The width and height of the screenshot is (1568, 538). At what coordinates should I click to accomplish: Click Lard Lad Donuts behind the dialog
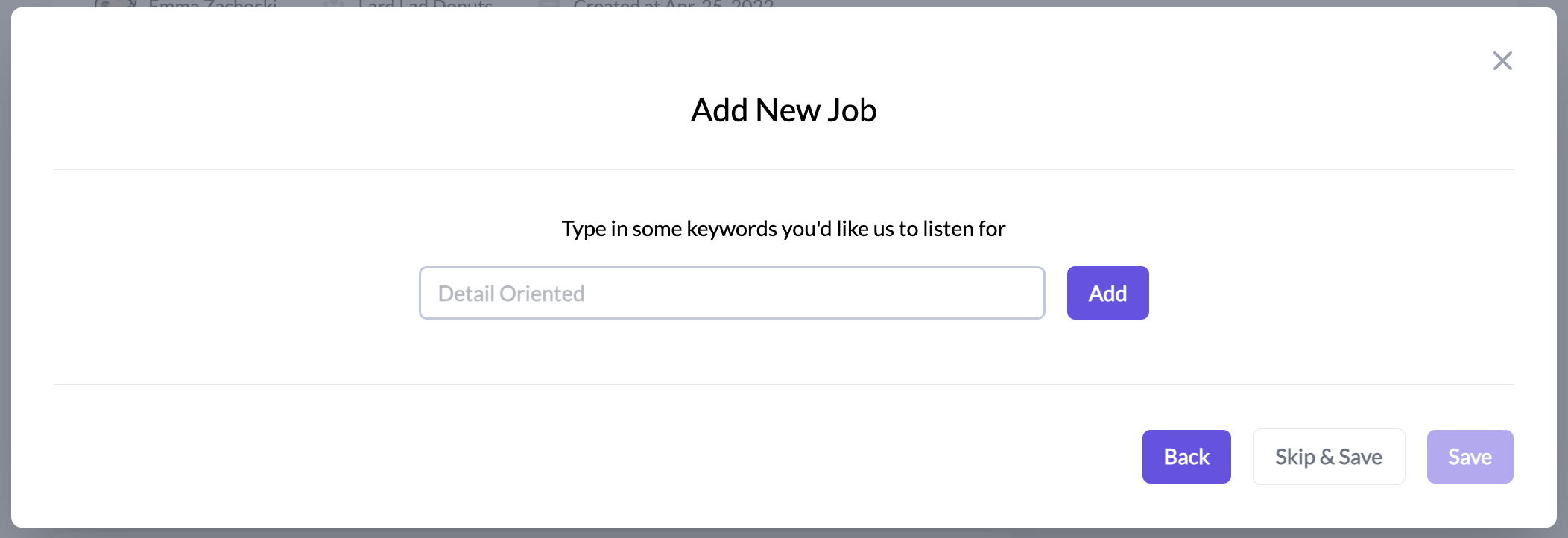tap(425, 4)
